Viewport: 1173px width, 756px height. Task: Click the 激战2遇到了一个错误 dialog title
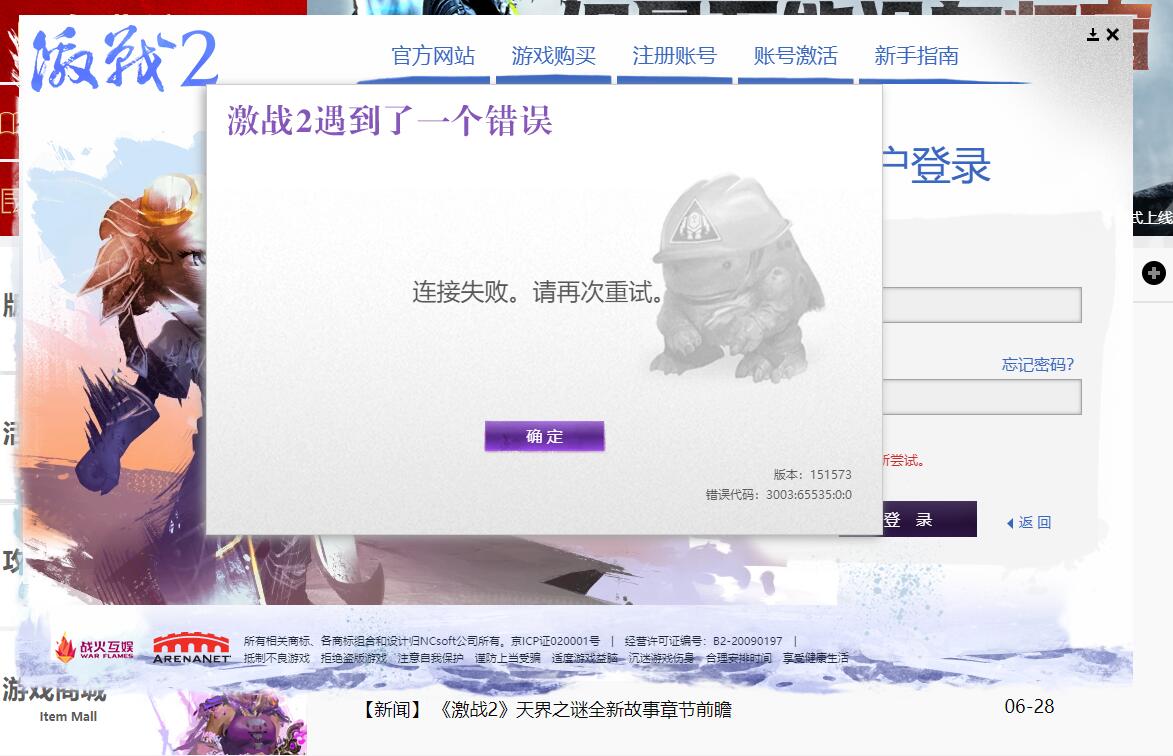[389, 120]
